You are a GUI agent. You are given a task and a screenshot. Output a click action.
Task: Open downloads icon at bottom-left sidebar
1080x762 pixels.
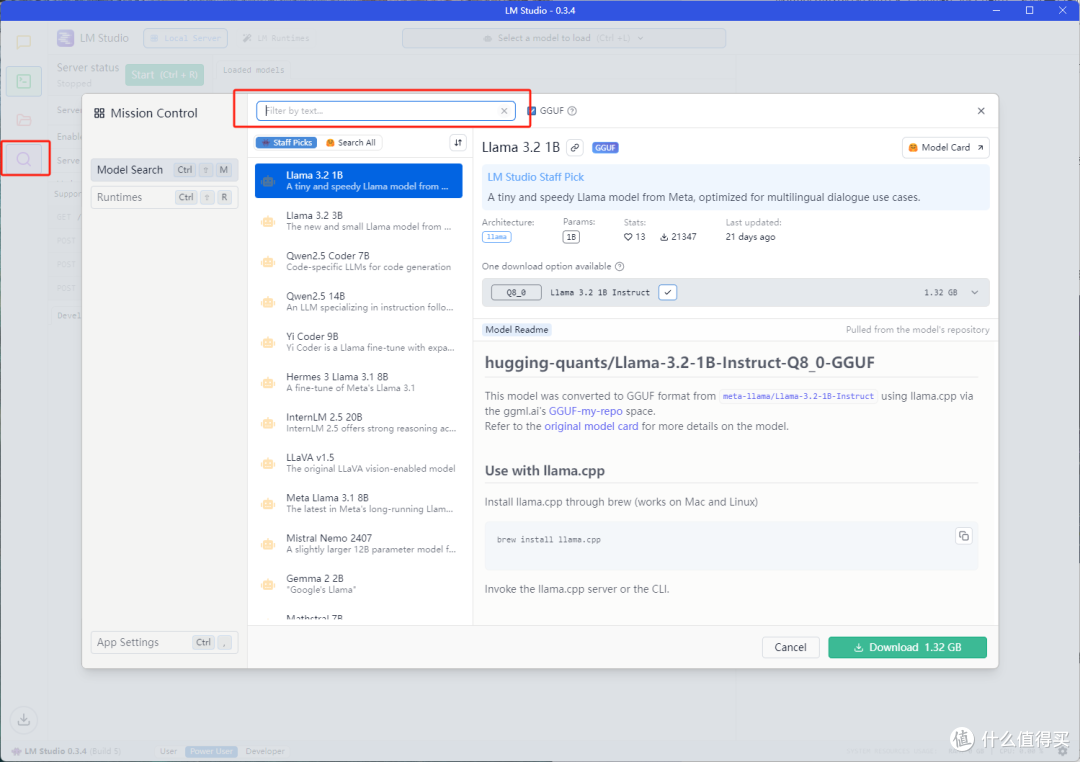point(24,718)
